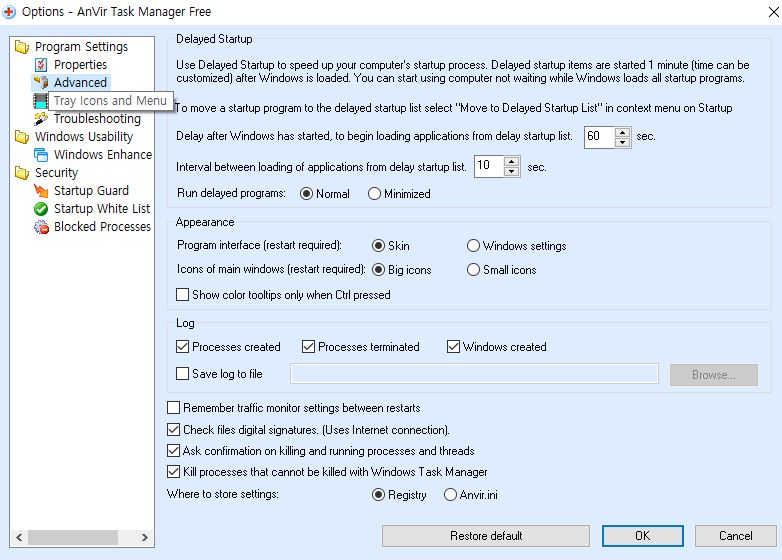Image resolution: width=782 pixels, height=560 pixels.
Task: Enable Show color tooltips only when Ctrl pressed
Action: pos(183,295)
